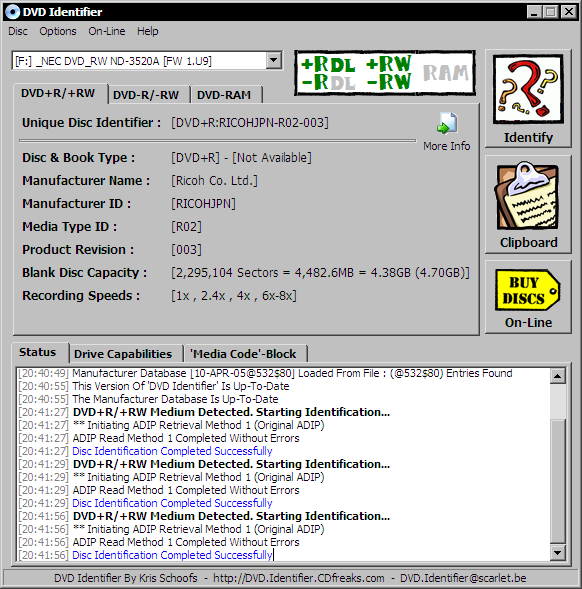Click the log line 'This Version Of DVD Identifier Is Up-To-Date'

pyautogui.click(x=154, y=386)
